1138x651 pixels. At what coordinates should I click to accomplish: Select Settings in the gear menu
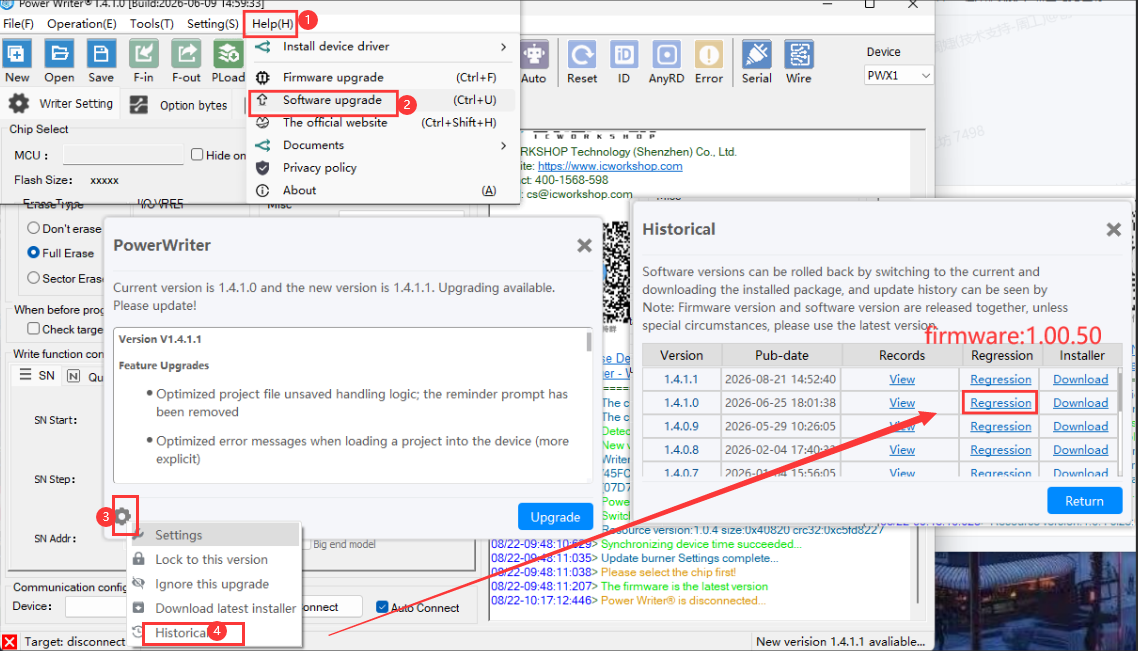[x=215, y=535]
